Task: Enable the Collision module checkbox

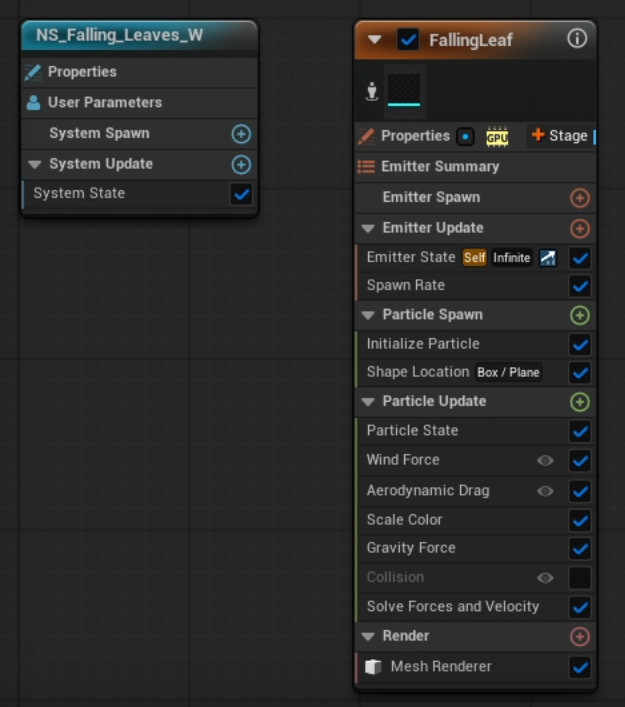Action: coord(579,578)
